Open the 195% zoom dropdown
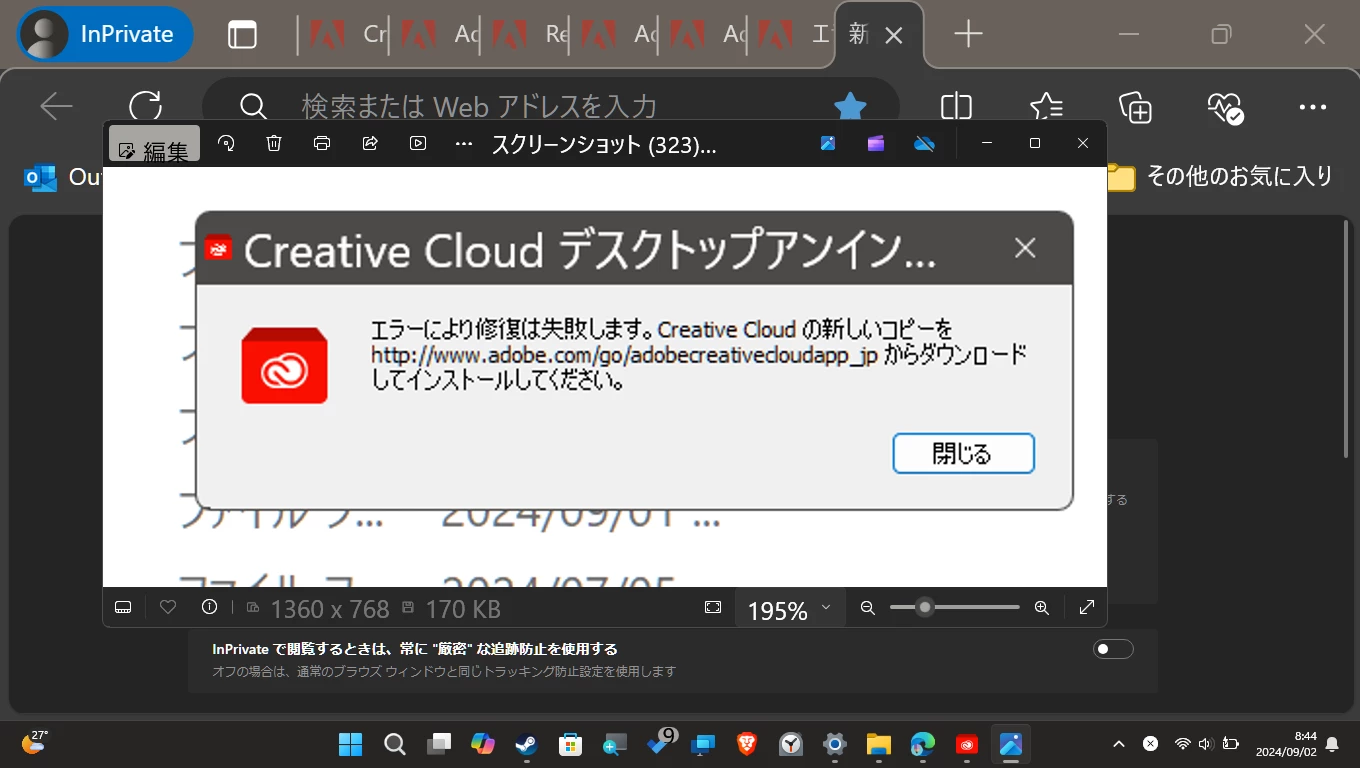The width and height of the screenshot is (1360, 768). tap(790, 608)
